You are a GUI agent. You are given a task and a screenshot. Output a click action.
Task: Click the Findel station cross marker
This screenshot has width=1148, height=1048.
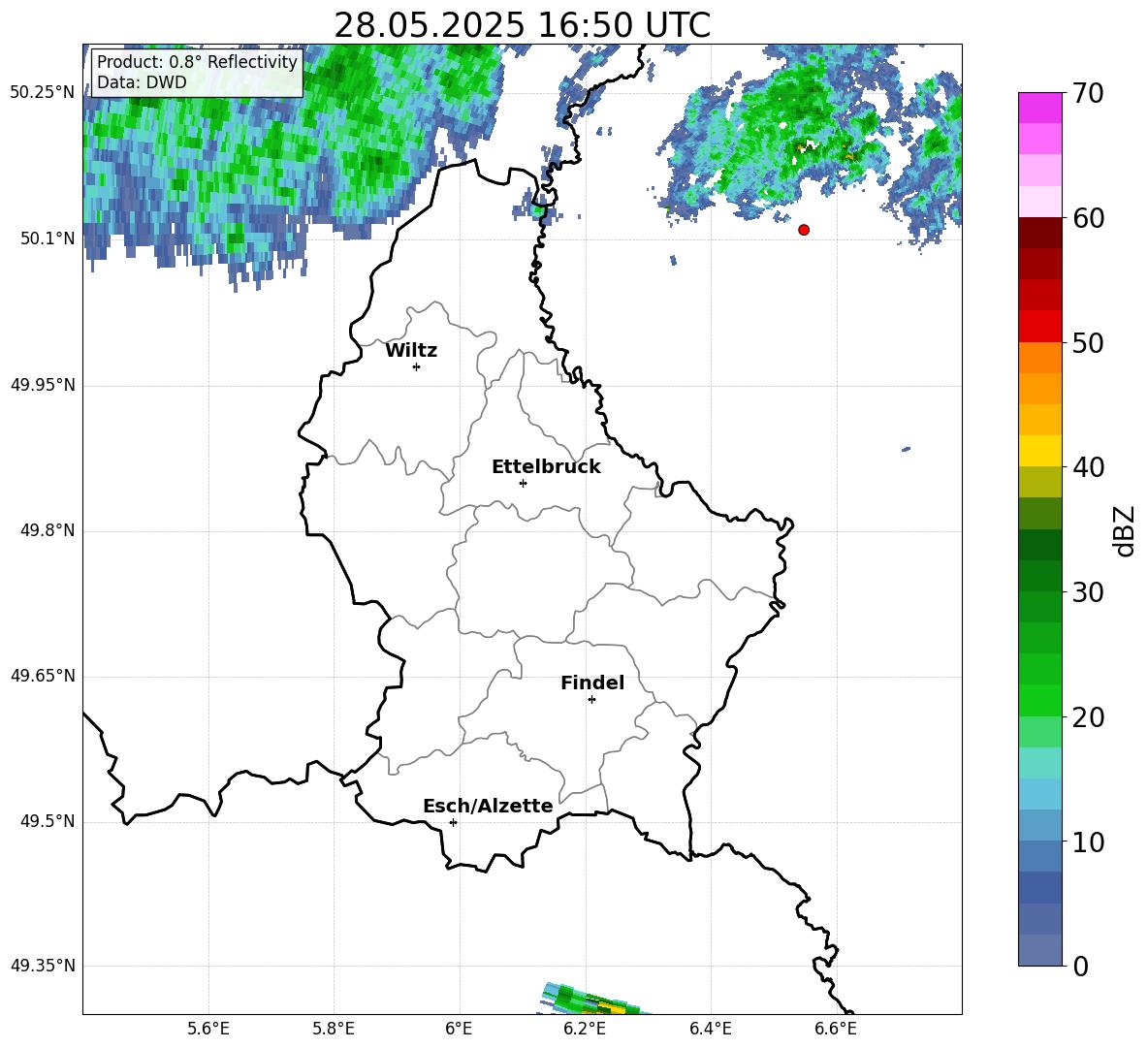coord(591,700)
